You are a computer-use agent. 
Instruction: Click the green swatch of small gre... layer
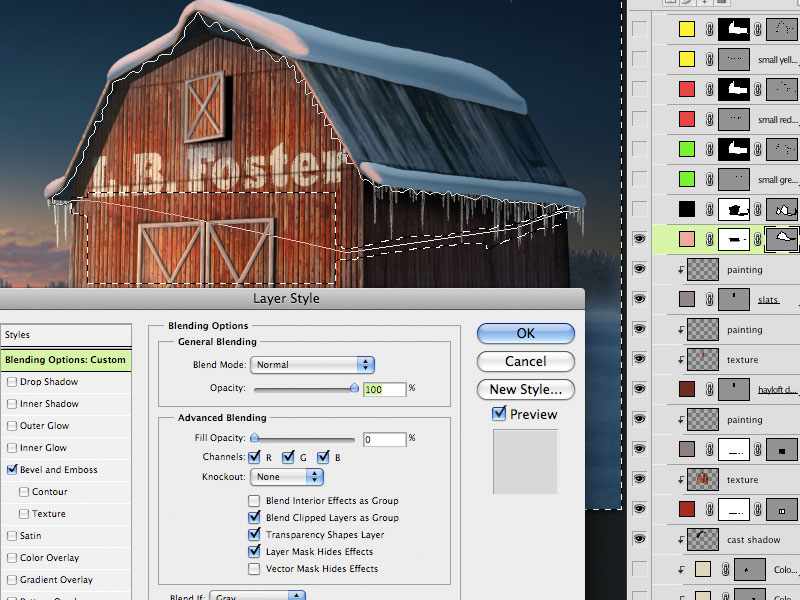pos(687,179)
